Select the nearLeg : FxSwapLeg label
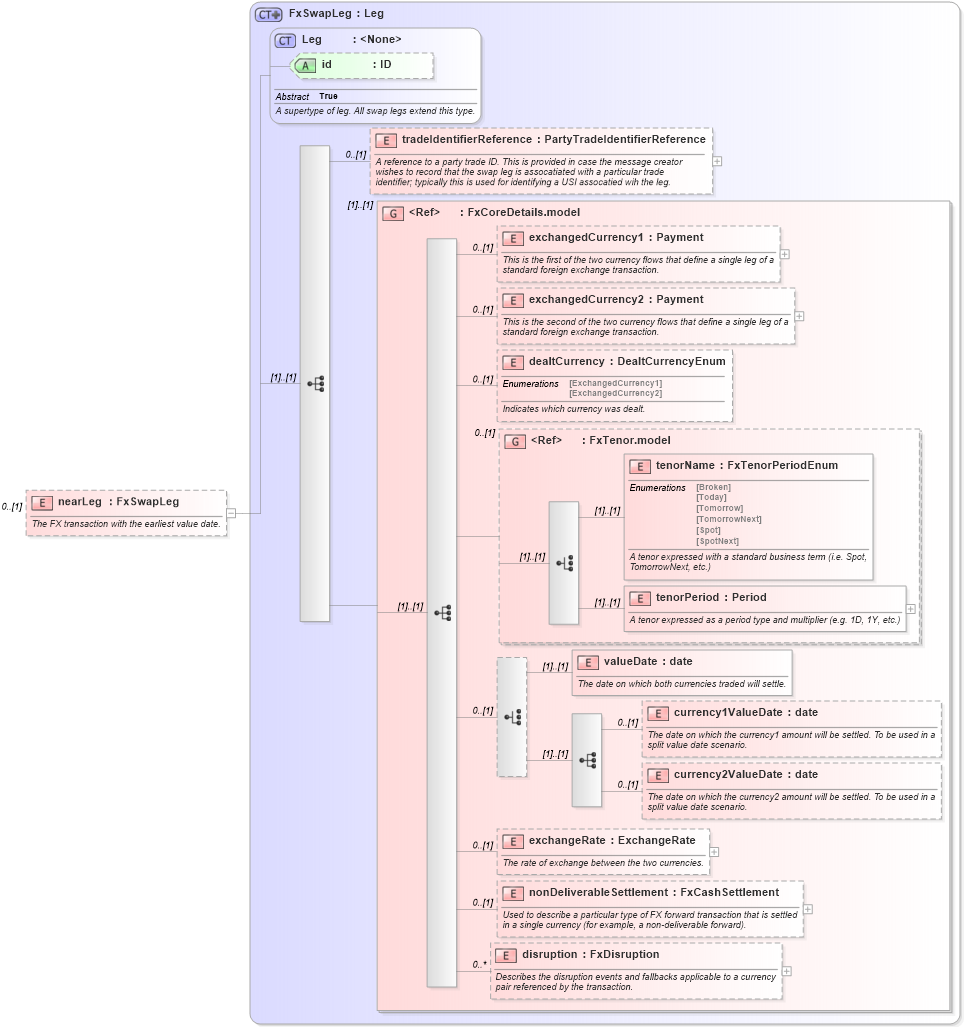965x1027 pixels. click(118, 502)
